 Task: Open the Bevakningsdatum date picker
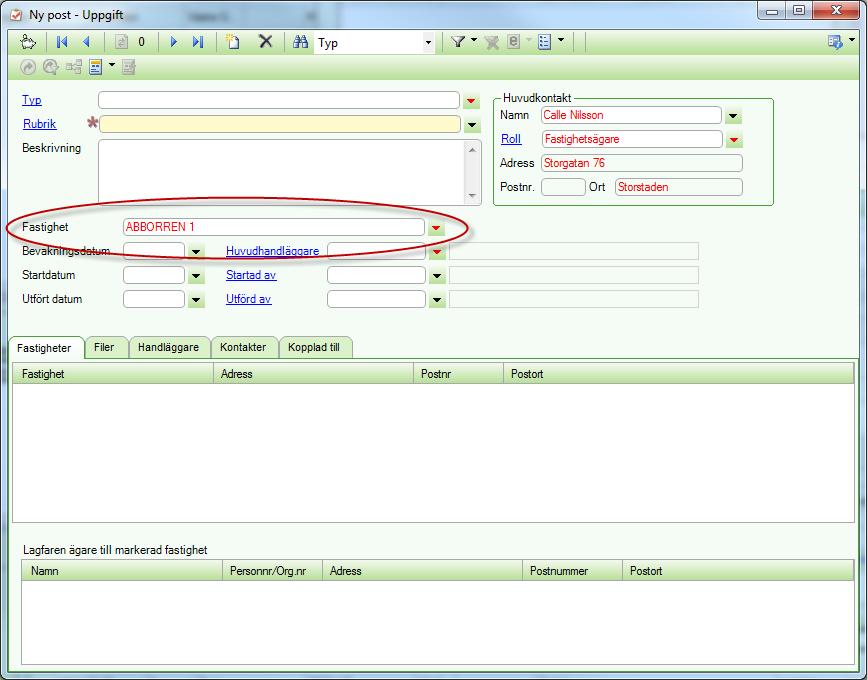[x=196, y=252]
